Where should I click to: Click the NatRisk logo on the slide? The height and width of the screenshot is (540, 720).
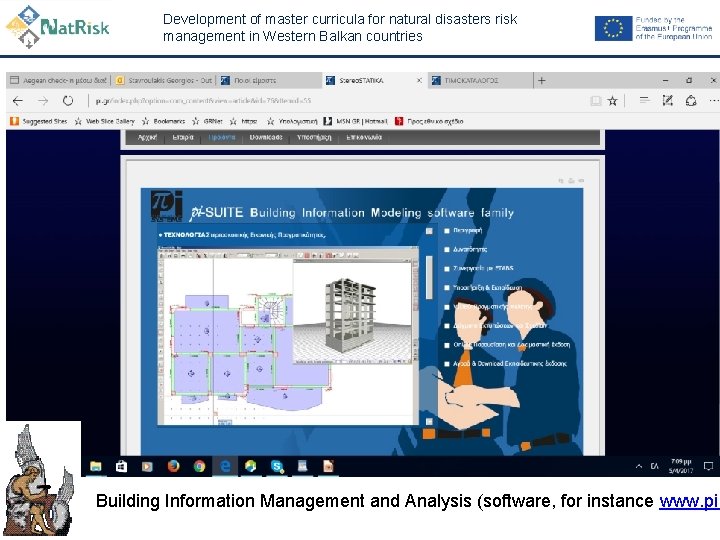coord(57,27)
